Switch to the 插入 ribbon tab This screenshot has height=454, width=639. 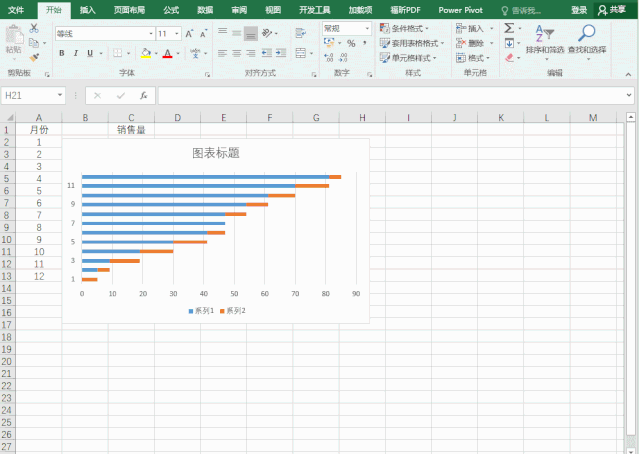(x=88, y=10)
